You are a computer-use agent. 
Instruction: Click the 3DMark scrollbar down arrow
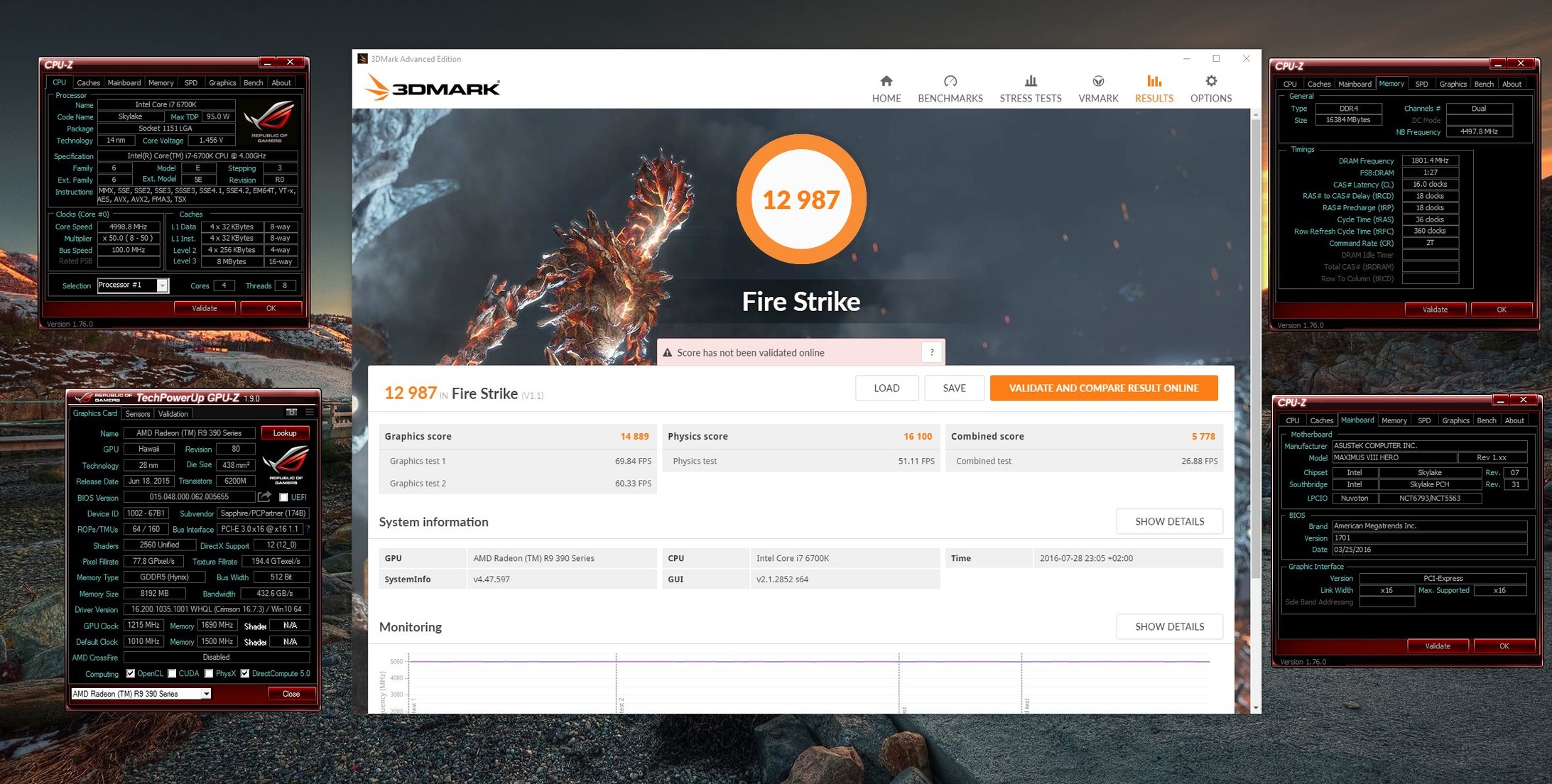(1255, 707)
